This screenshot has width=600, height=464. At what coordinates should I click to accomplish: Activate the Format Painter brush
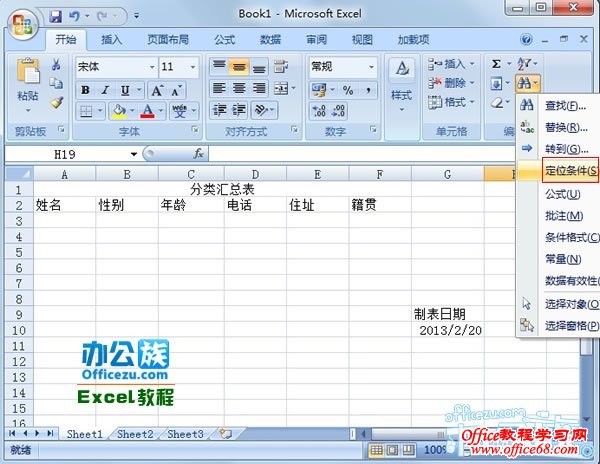pyautogui.click(x=57, y=102)
